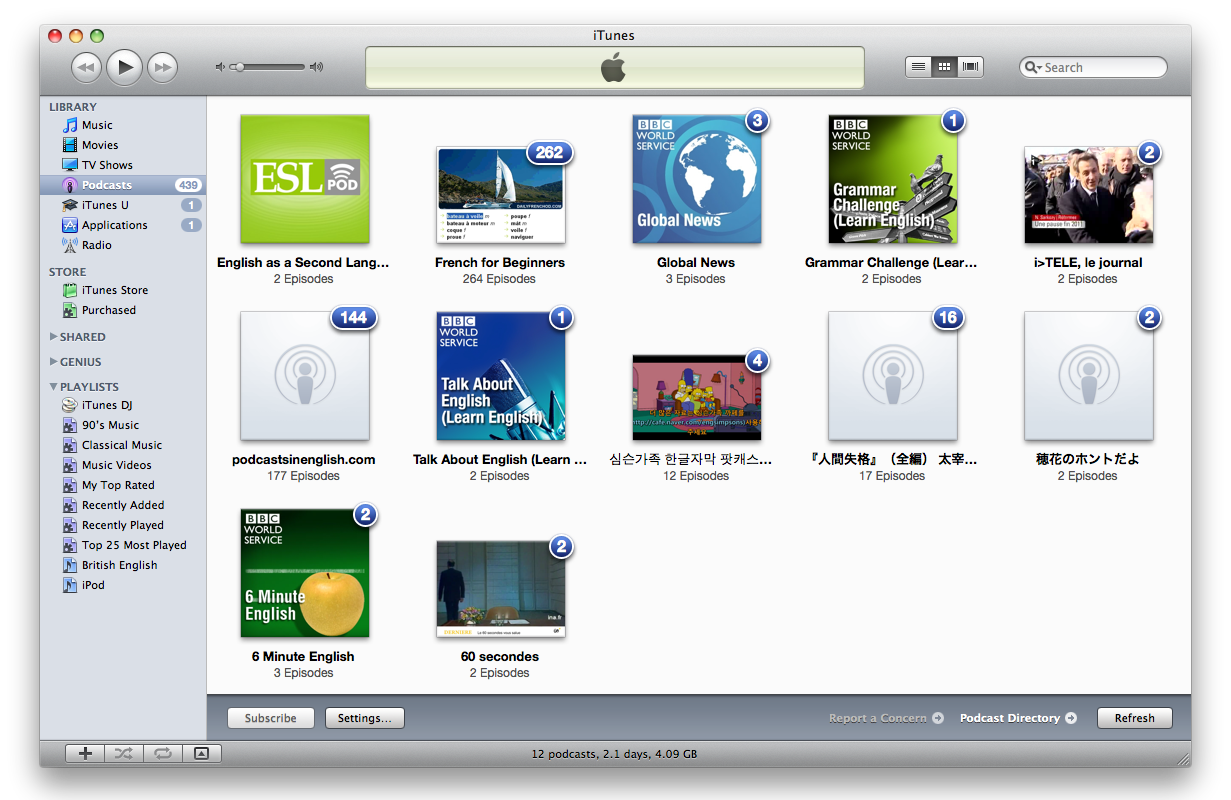The width and height of the screenshot is (1231, 800).
Task: Toggle repeat playback
Action: (x=163, y=754)
